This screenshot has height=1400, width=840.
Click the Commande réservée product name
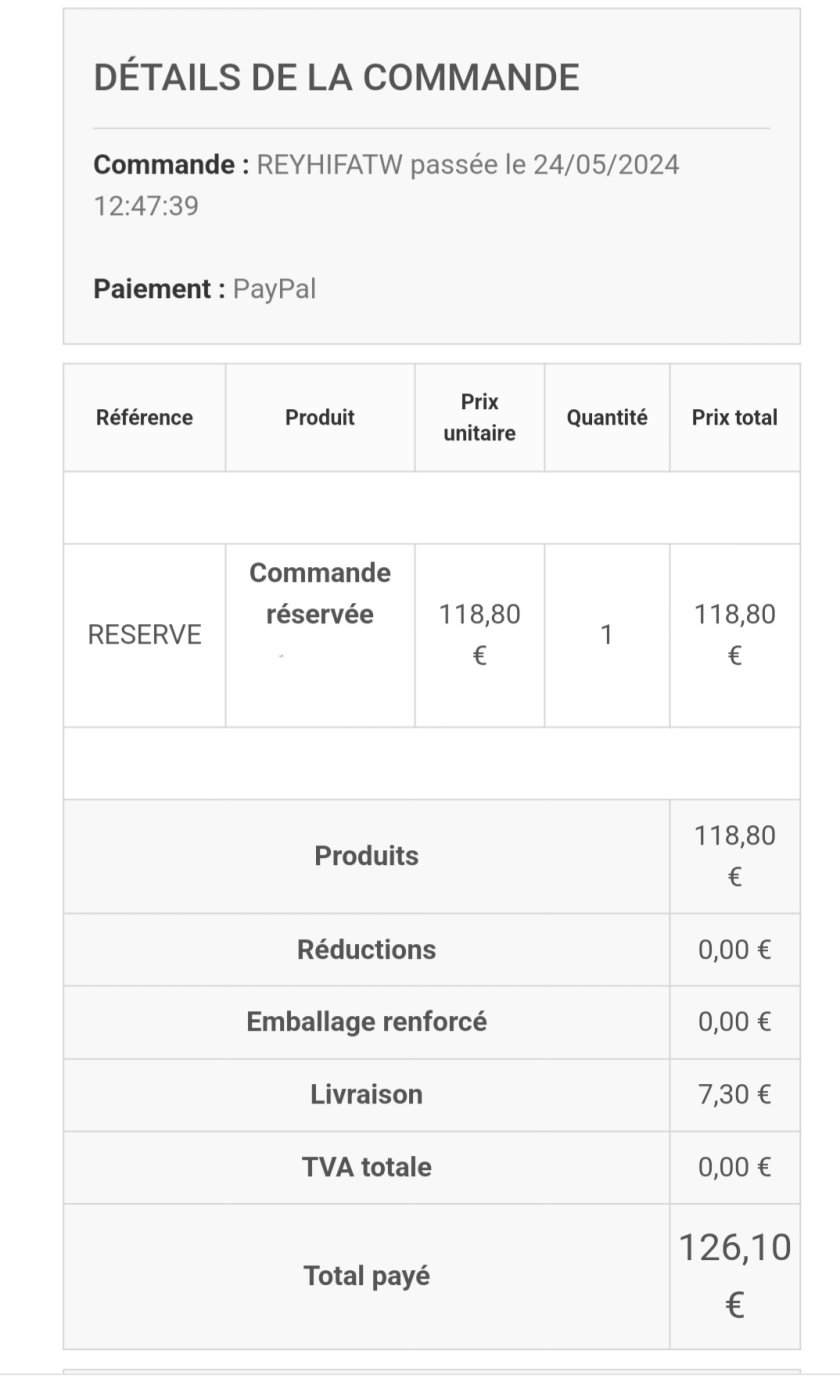coord(320,593)
